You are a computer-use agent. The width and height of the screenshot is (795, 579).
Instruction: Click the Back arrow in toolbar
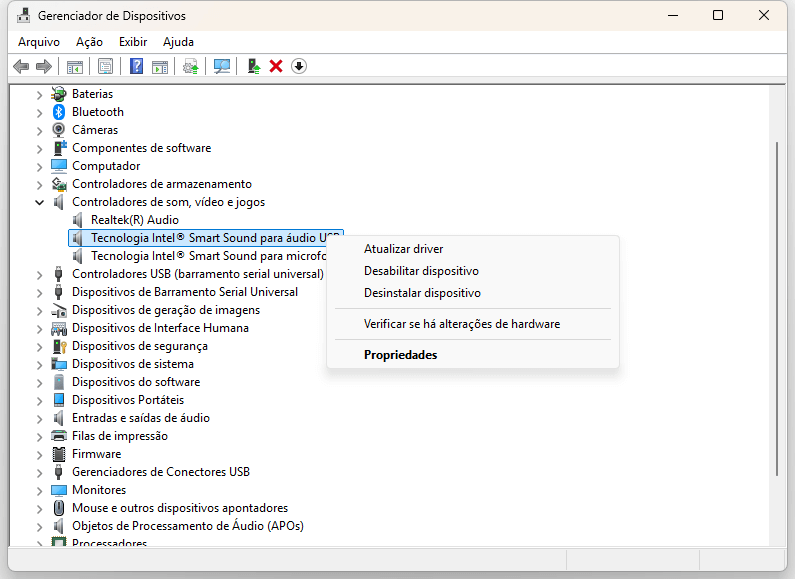[21, 66]
